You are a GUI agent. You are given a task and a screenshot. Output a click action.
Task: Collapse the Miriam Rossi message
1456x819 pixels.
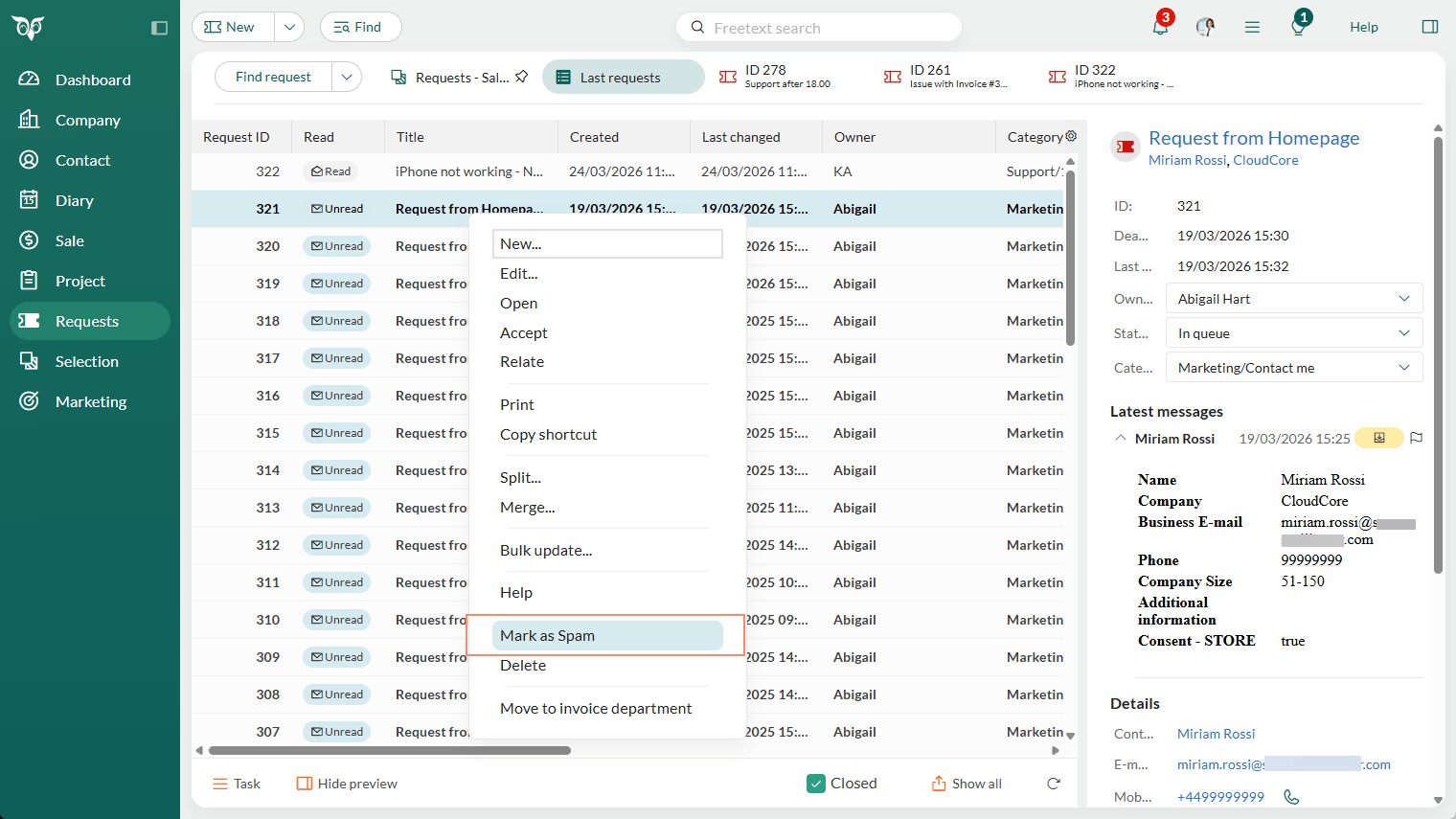(x=1120, y=438)
